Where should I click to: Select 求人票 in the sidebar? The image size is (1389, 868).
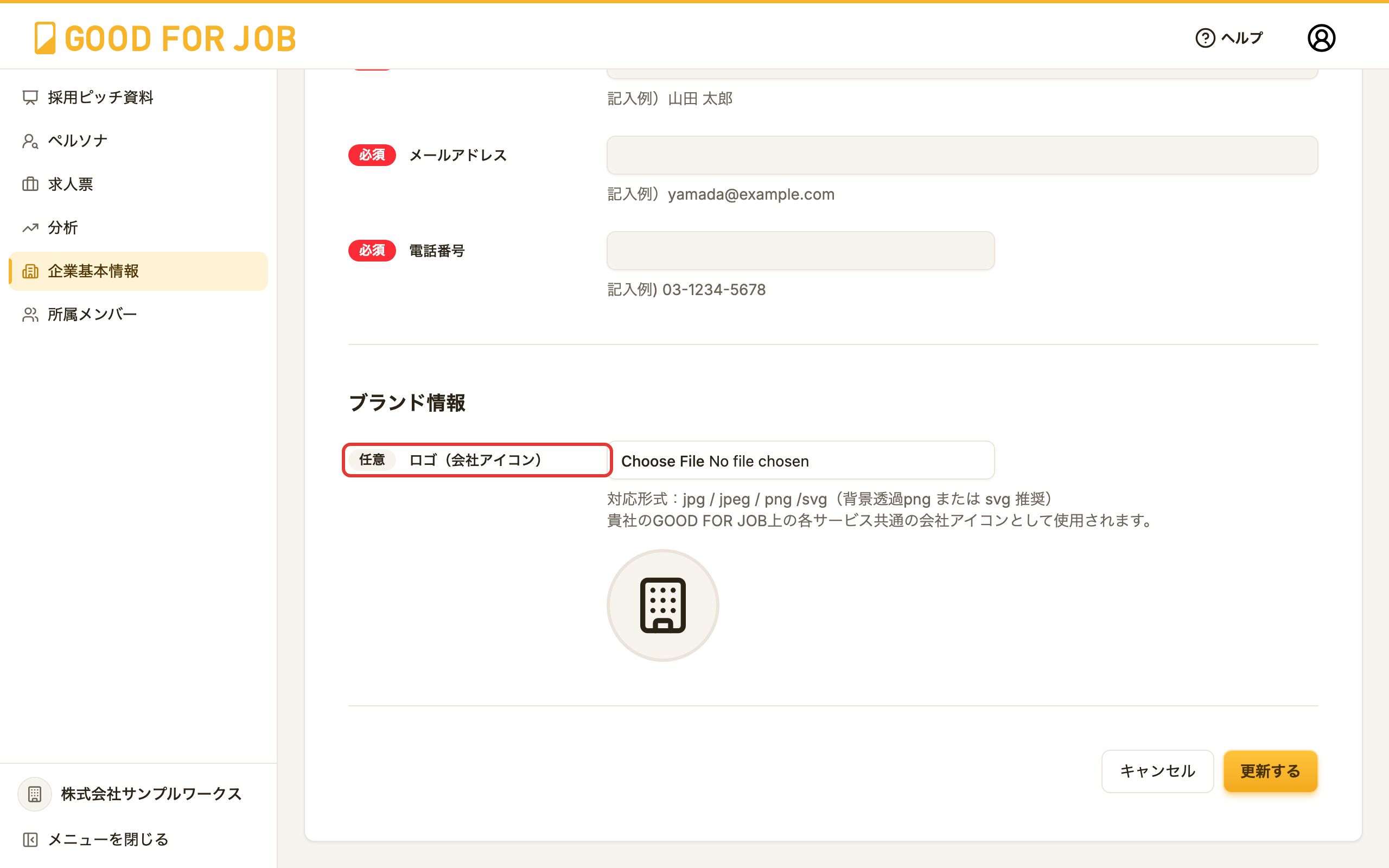coord(138,184)
